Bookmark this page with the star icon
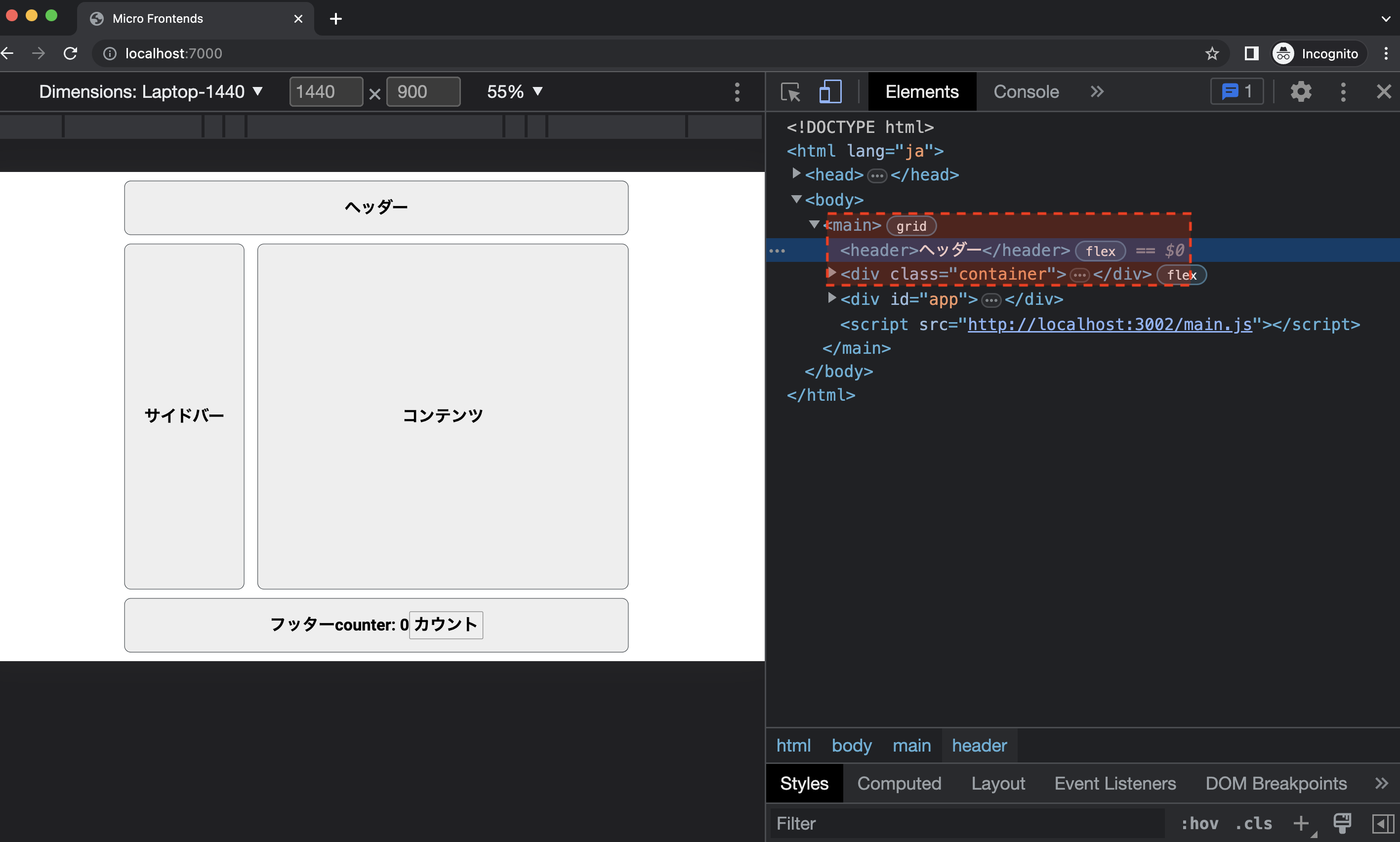 pos(1212,53)
